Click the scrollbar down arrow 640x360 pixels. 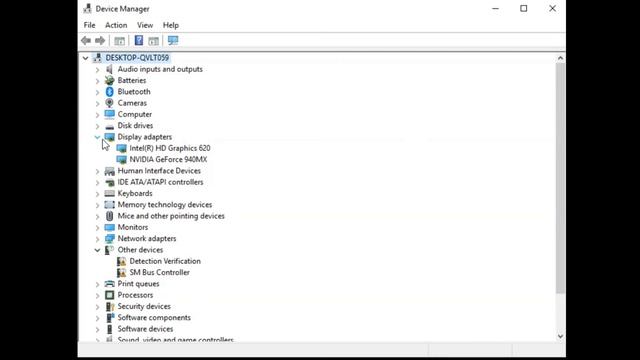560,336
